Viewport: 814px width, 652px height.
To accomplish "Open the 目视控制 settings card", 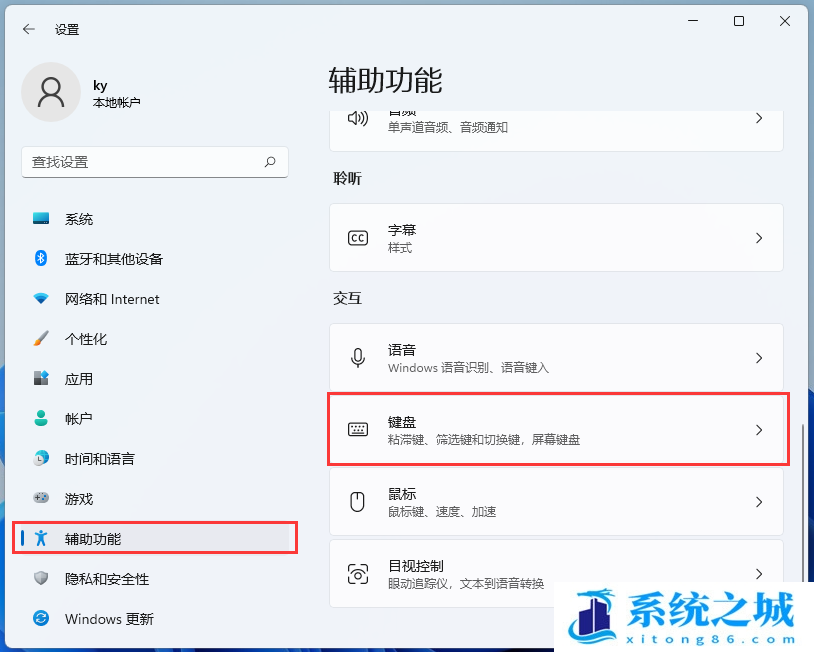I will (557, 574).
